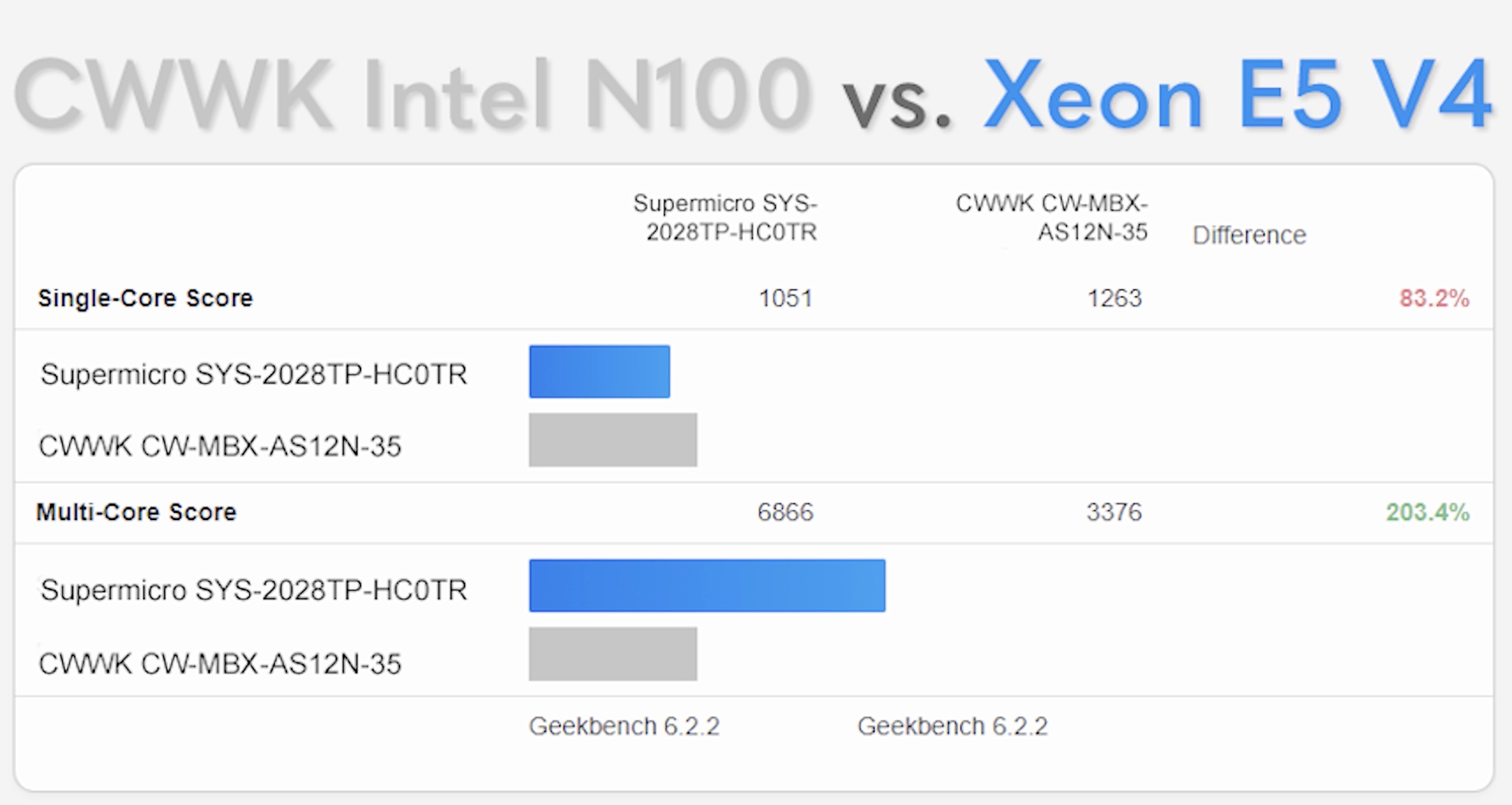1512x805 pixels.
Task: Select the CWWK CW-MBX-AS12N-35 column header
Action: tap(1052, 217)
